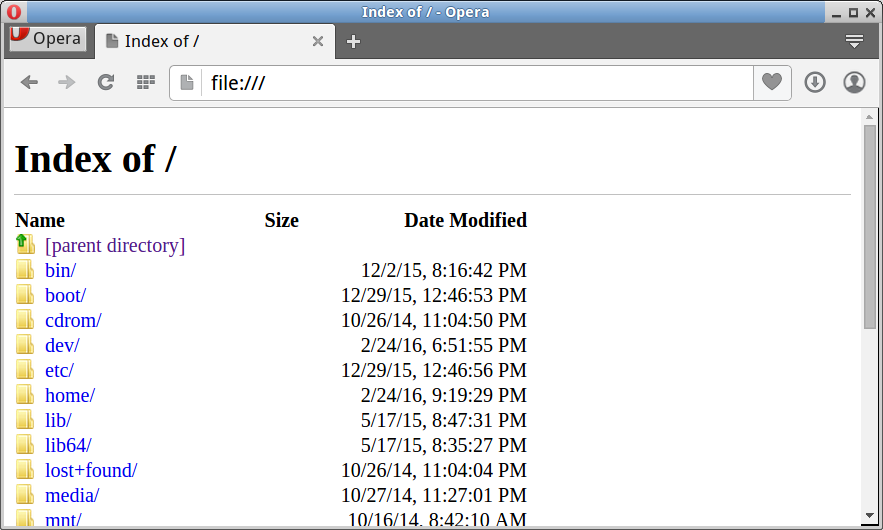This screenshot has height=530, width=883.
Task: Select the 'Index of /' tab
Action: [x=200, y=41]
